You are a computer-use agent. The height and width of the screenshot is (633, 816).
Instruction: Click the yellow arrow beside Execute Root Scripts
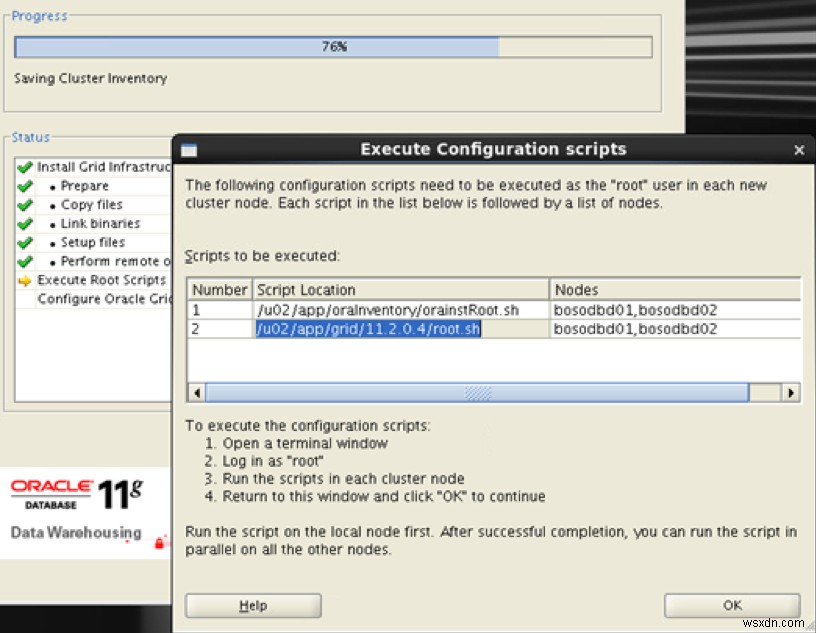tap(24, 281)
